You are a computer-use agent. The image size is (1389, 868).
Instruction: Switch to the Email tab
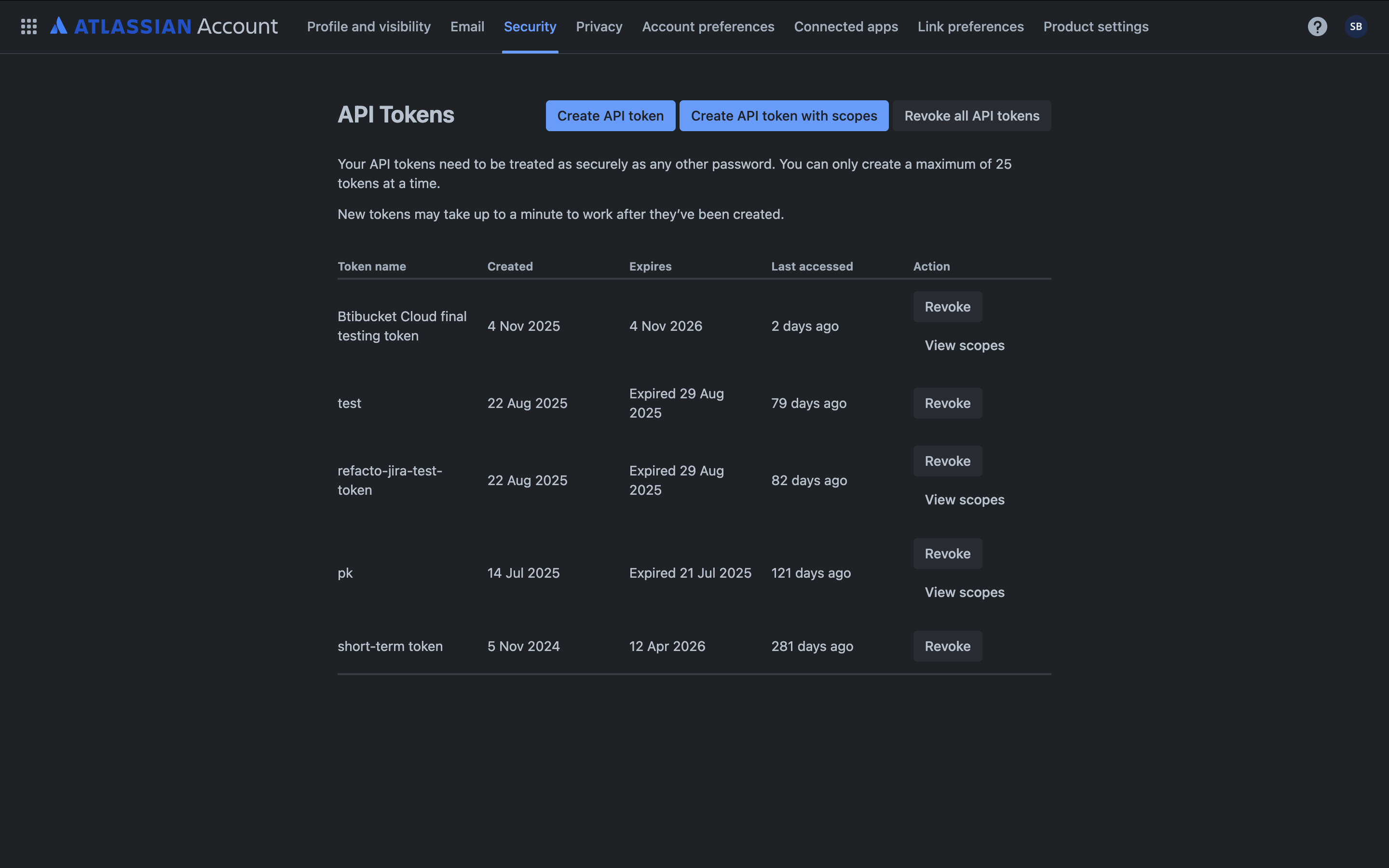[x=467, y=27]
